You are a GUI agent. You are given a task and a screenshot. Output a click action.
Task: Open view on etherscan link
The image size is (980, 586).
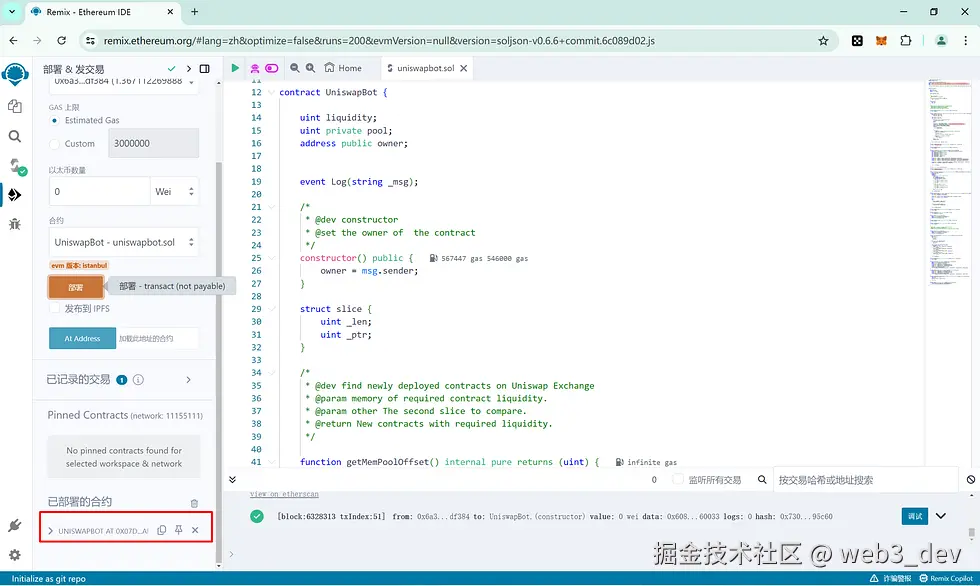coord(284,494)
